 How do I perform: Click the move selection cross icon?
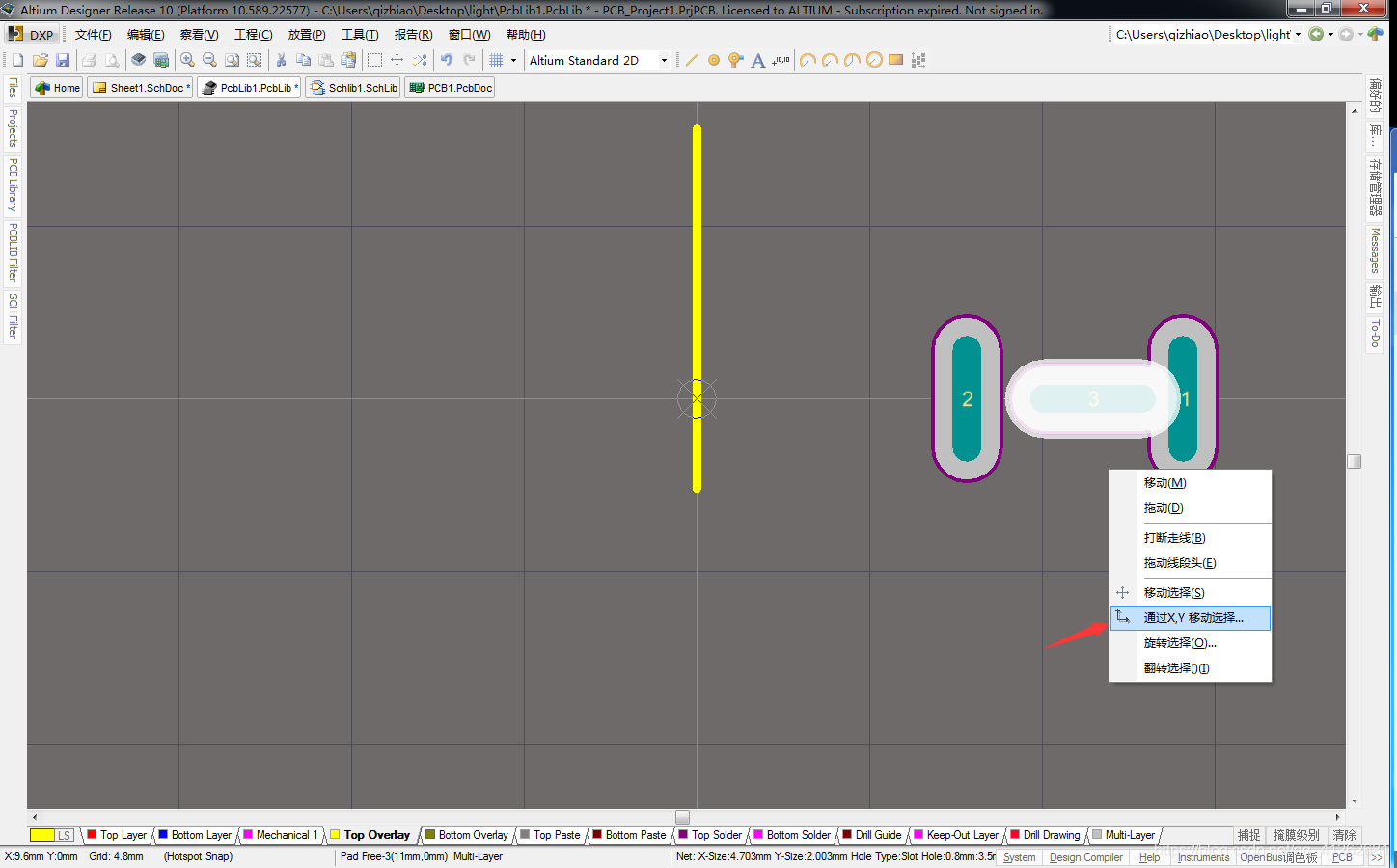coord(397,60)
